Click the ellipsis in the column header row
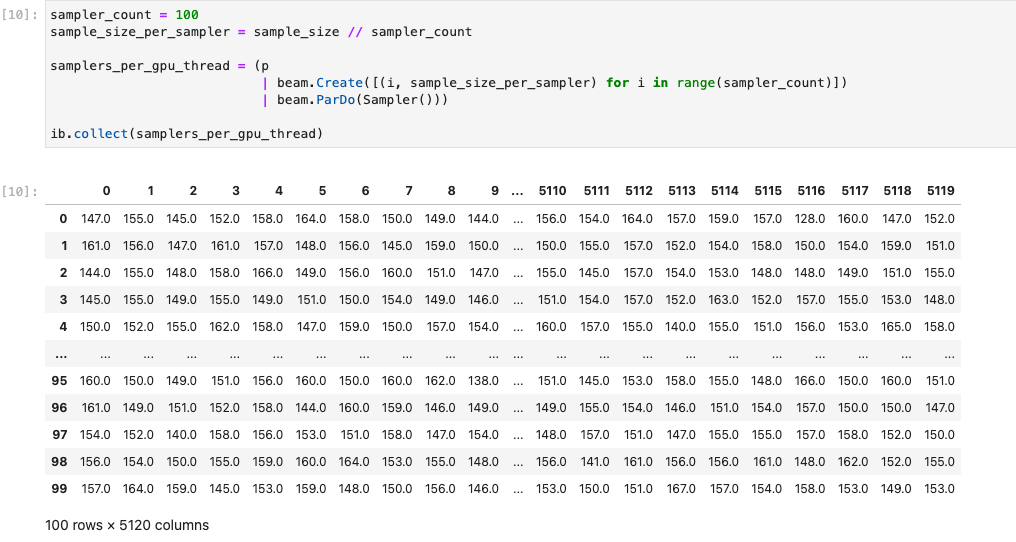 (517, 190)
